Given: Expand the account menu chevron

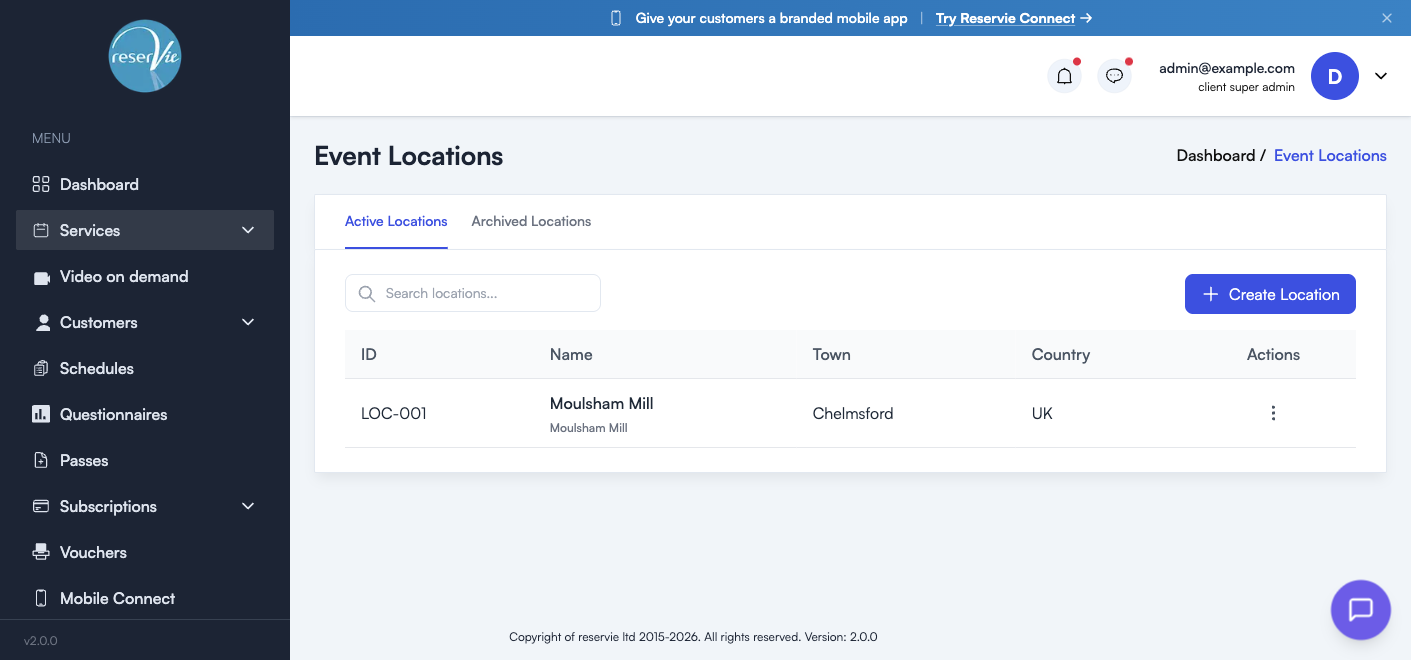Looking at the screenshot, I should click(x=1381, y=76).
